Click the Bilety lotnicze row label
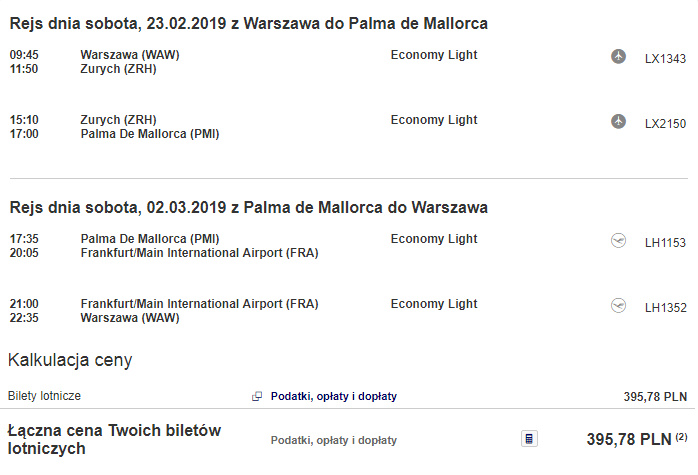The image size is (698, 475). click(45, 396)
